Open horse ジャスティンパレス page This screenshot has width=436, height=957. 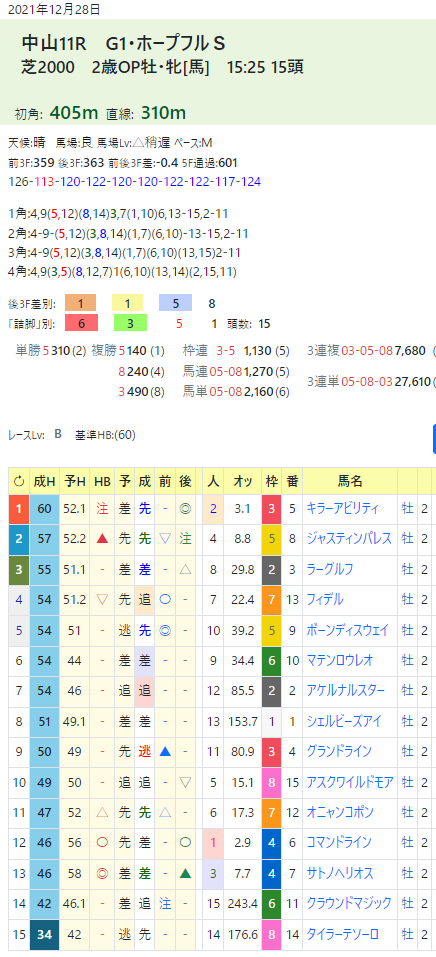click(348, 538)
